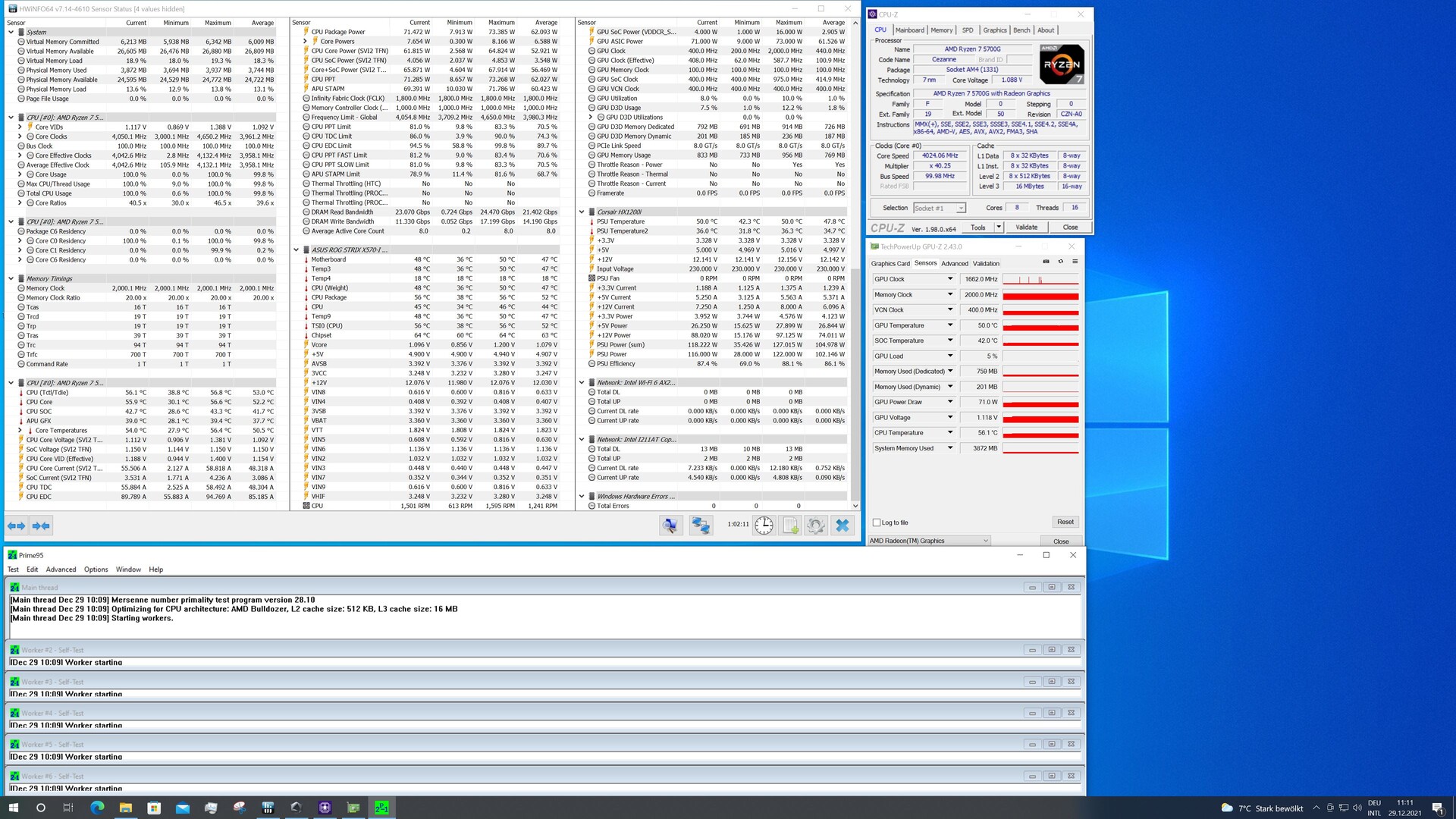Switch to Mainboard tab in CPU-Z
The height and width of the screenshot is (819, 1456).
point(909,30)
